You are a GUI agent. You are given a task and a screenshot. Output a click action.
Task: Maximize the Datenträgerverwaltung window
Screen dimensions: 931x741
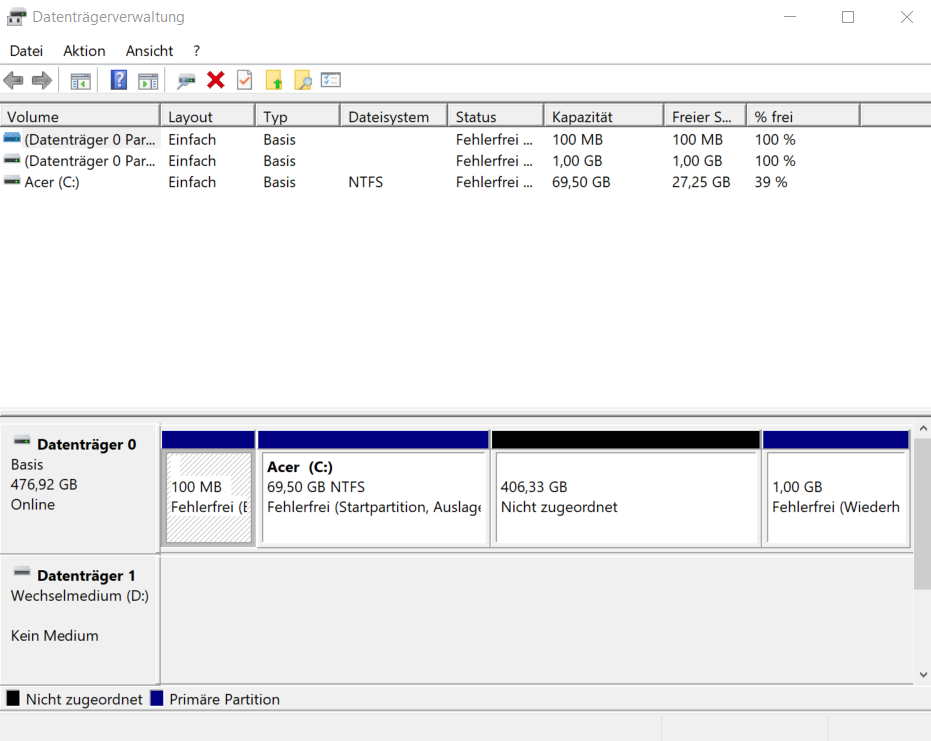tap(848, 17)
